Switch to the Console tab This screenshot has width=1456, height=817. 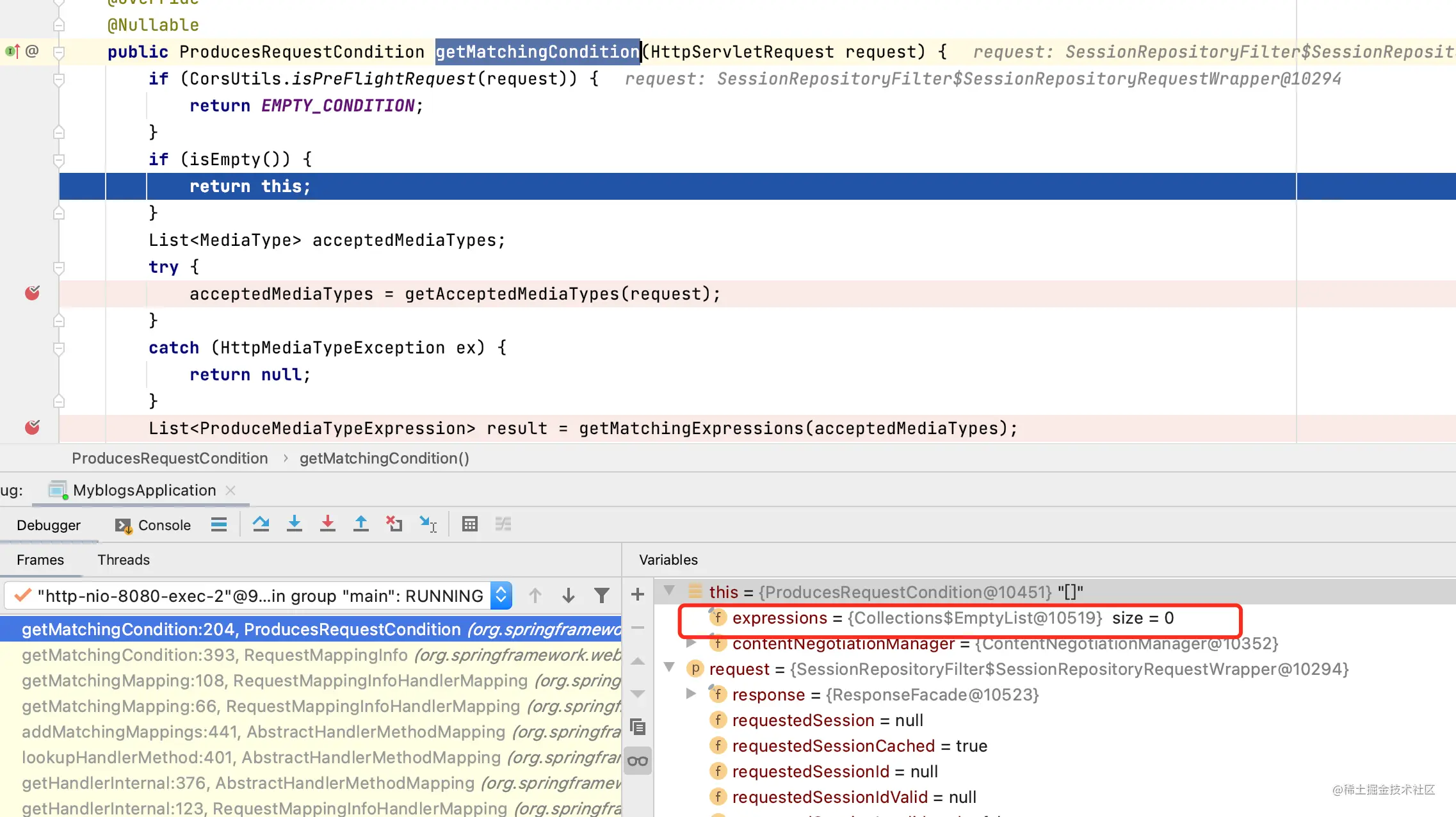pos(153,525)
